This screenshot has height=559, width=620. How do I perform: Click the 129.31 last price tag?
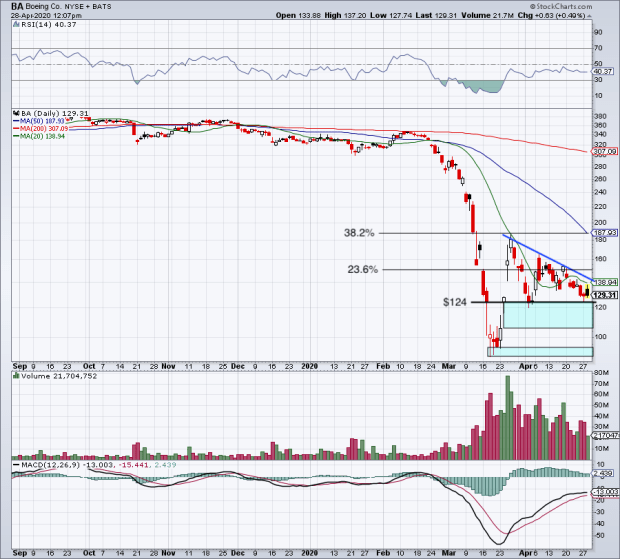coord(605,295)
